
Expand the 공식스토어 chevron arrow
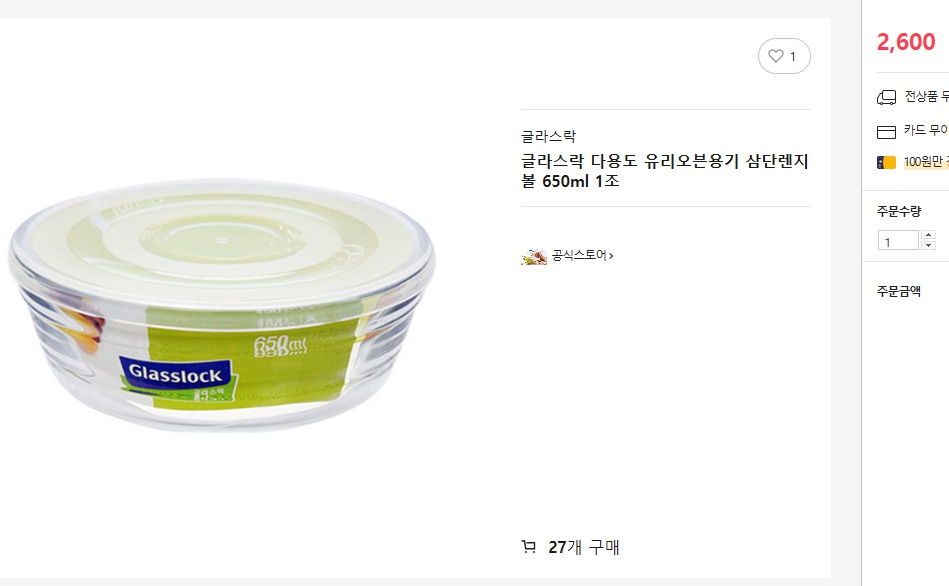pyautogui.click(x=611, y=256)
